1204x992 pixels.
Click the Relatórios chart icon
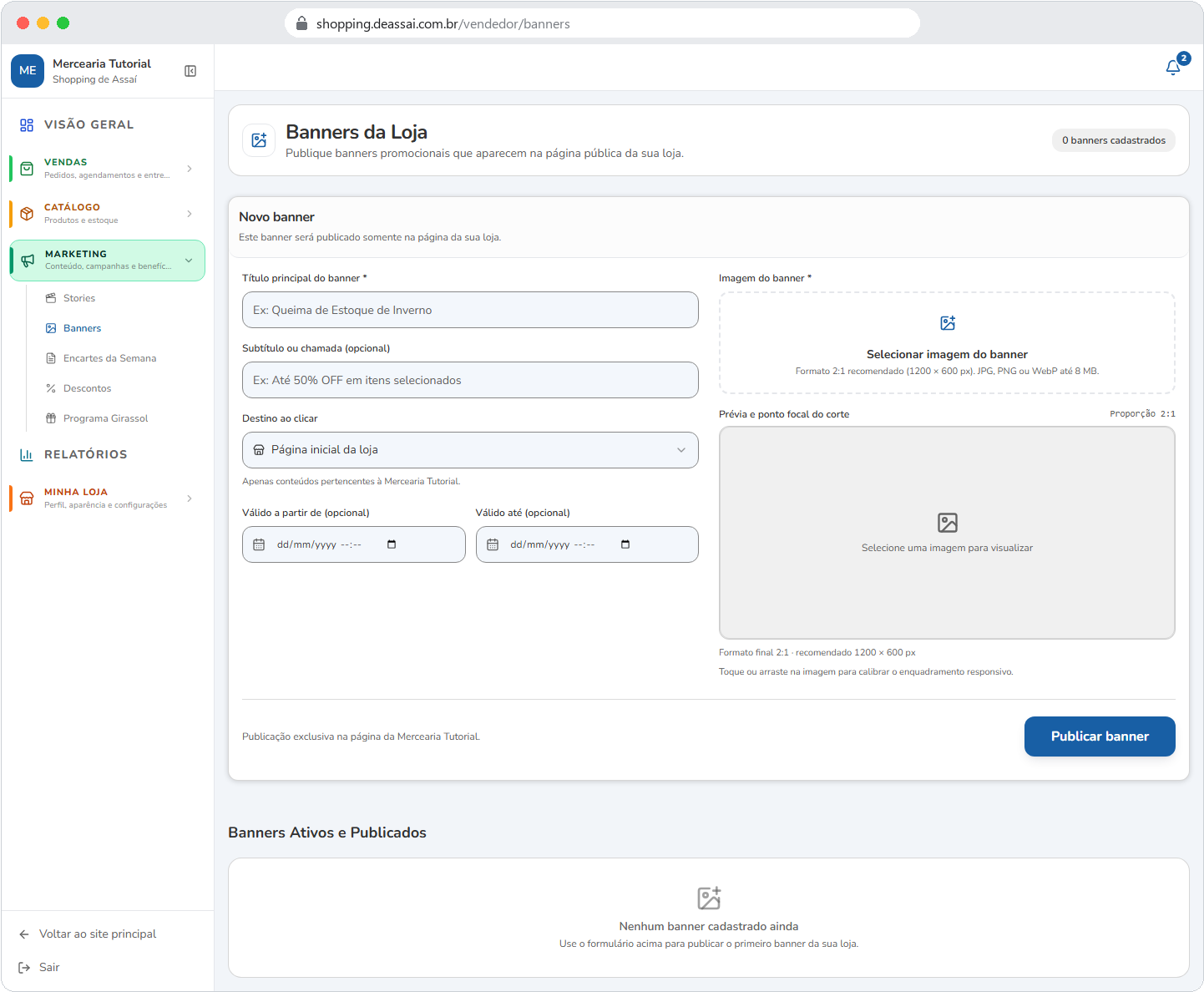(27, 454)
